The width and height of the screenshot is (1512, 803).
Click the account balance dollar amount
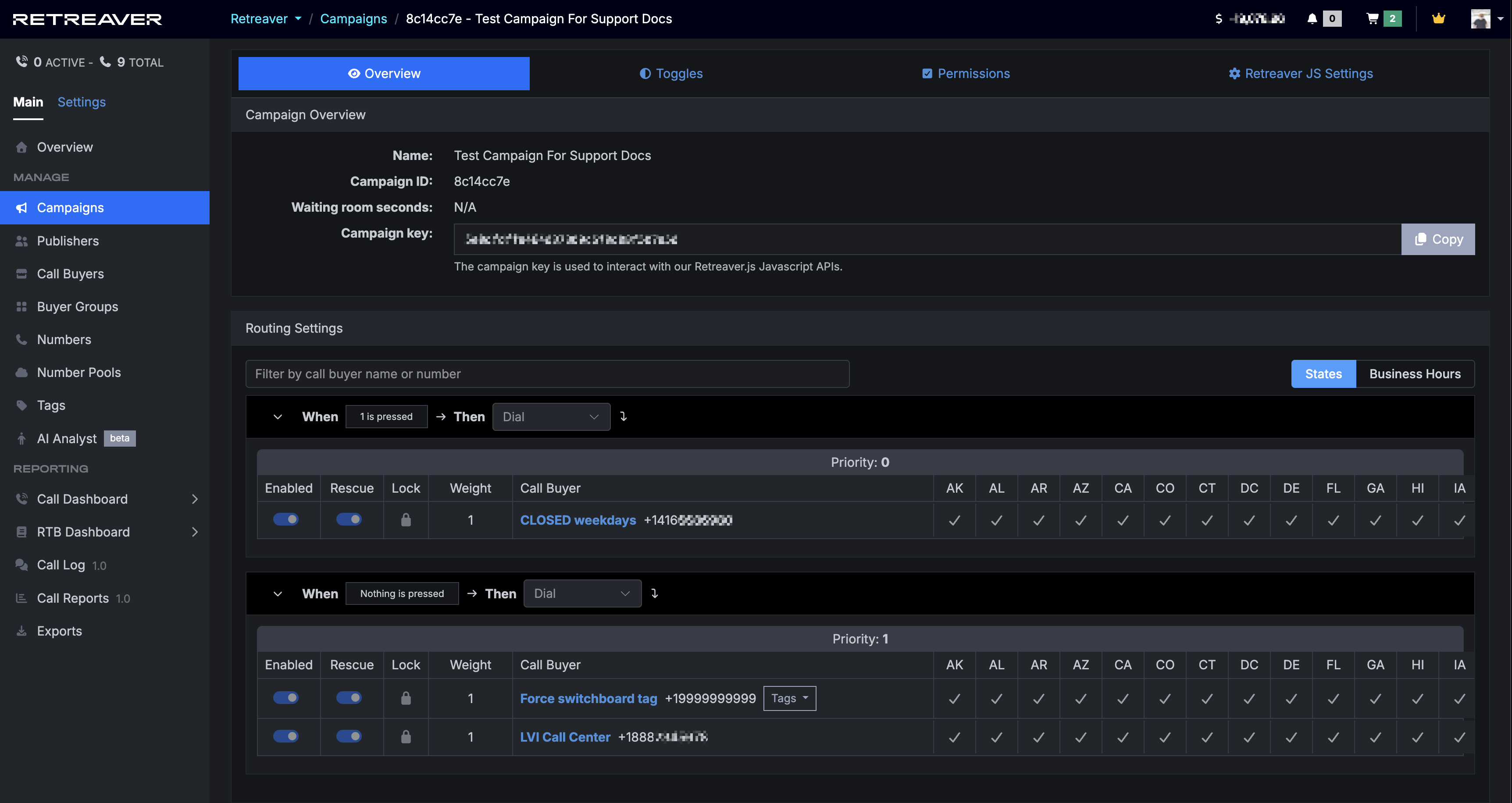(1250, 19)
